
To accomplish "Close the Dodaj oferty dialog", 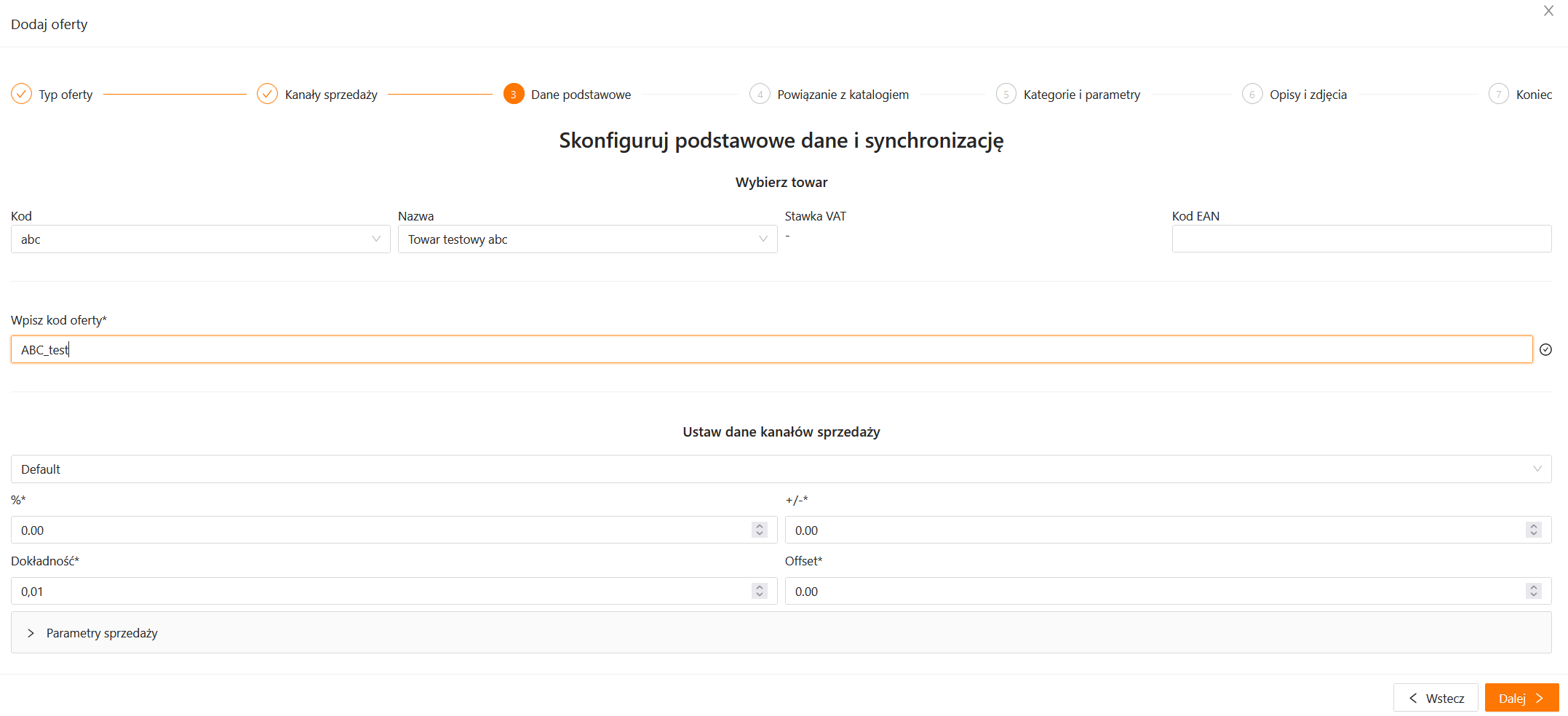I will tap(1548, 11).
